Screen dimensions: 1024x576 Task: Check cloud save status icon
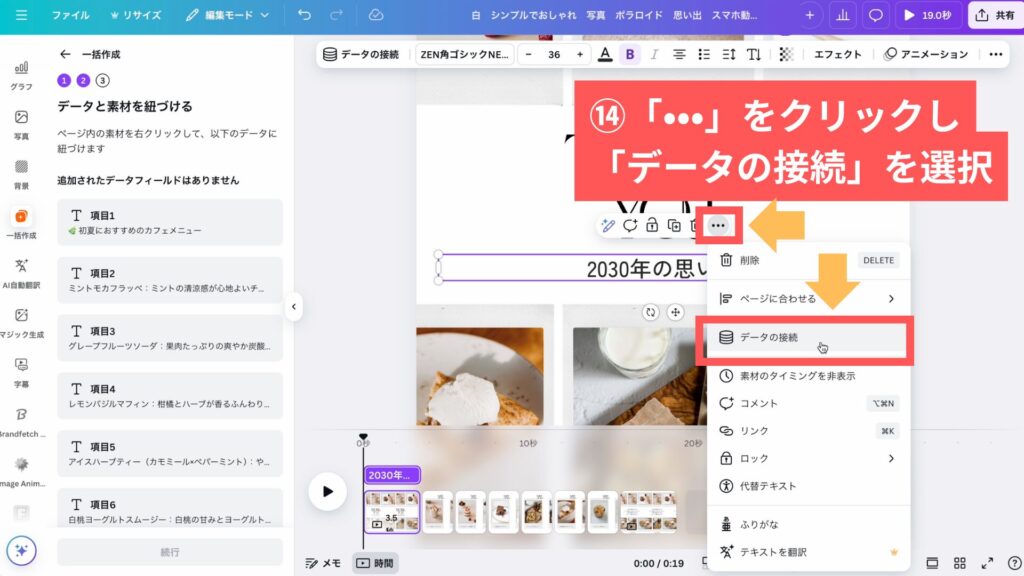tap(376, 15)
